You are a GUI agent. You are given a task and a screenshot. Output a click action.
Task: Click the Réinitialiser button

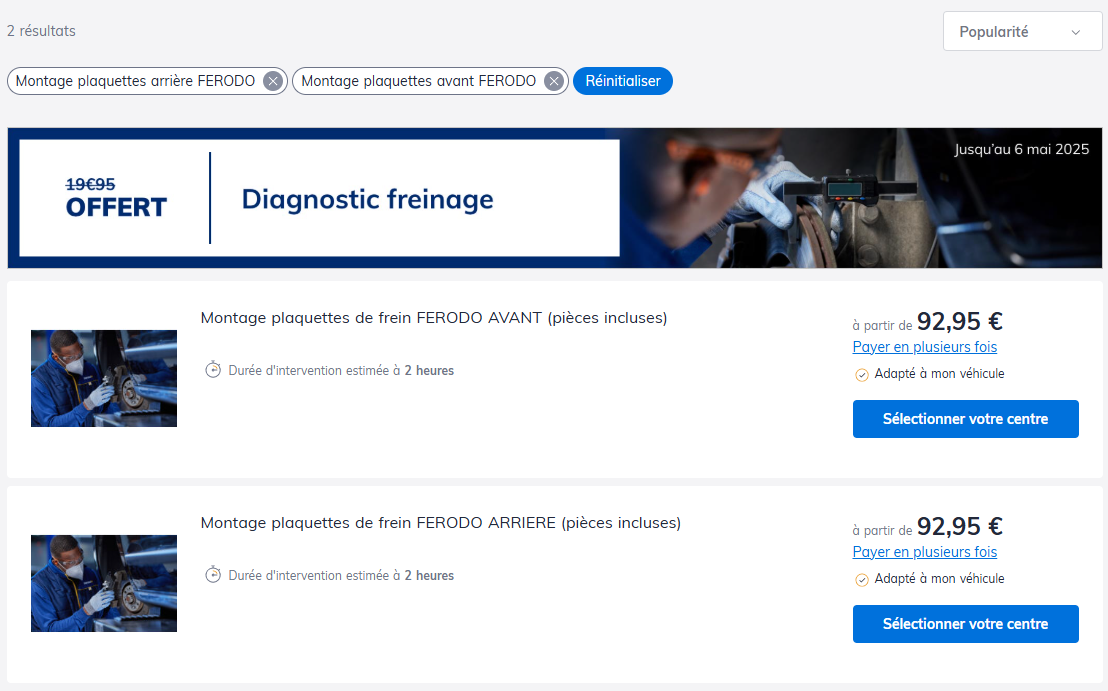[623, 81]
